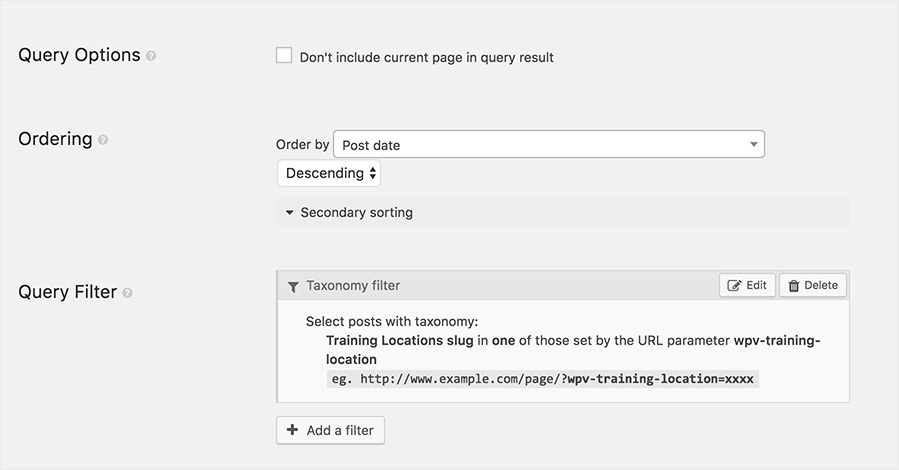Change the Descending sort direction selector

(329, 173)
